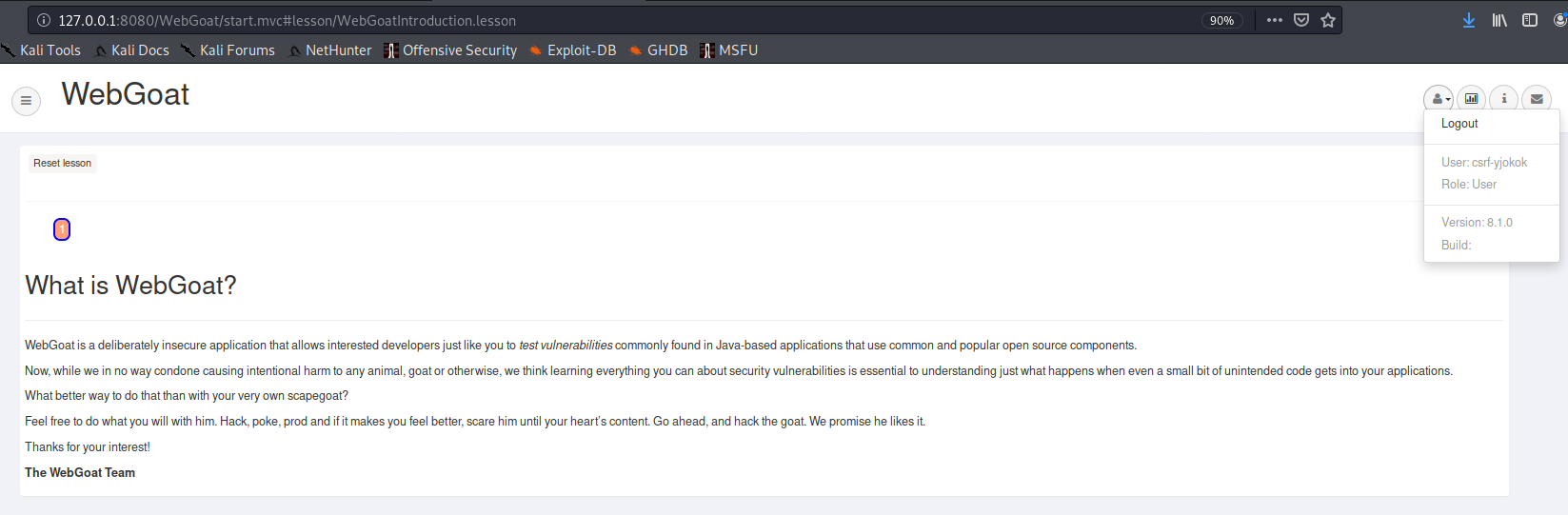Open Firefox downloads arrow icon

(1469, 20)
